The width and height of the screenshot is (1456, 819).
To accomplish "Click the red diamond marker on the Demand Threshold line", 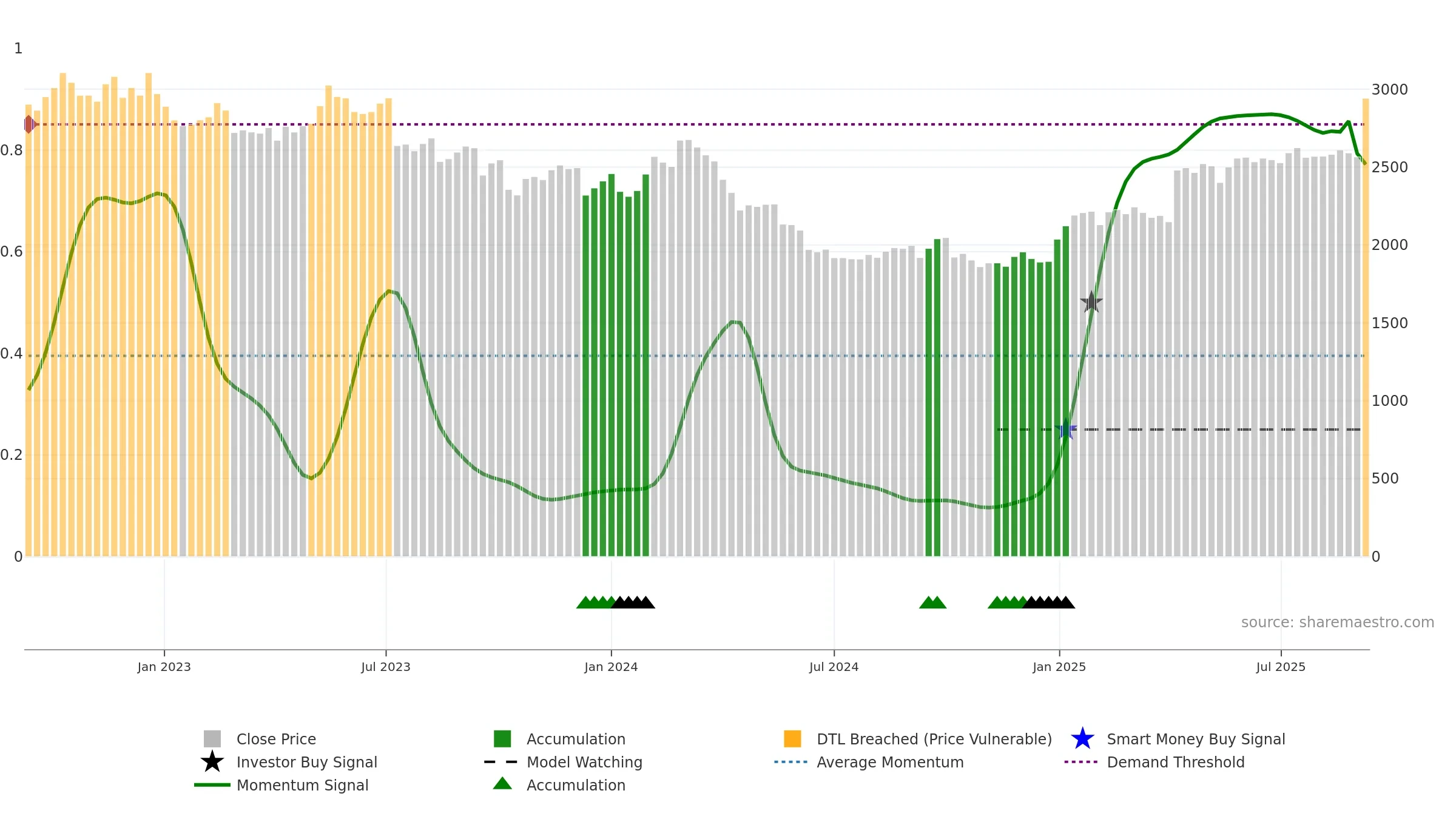I will [29, 124].
